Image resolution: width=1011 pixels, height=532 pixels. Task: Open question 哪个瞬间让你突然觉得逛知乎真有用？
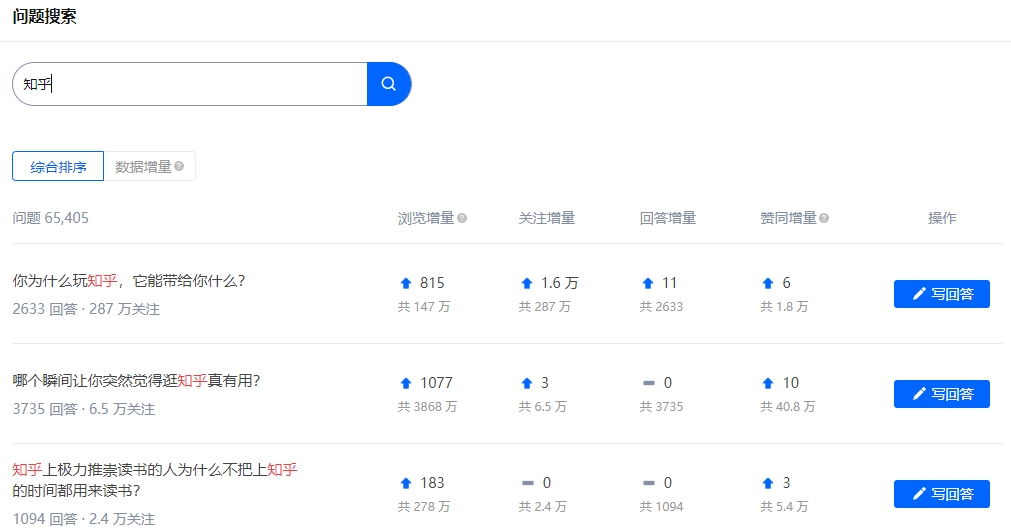pyautogui.click(x=136, y=380)
